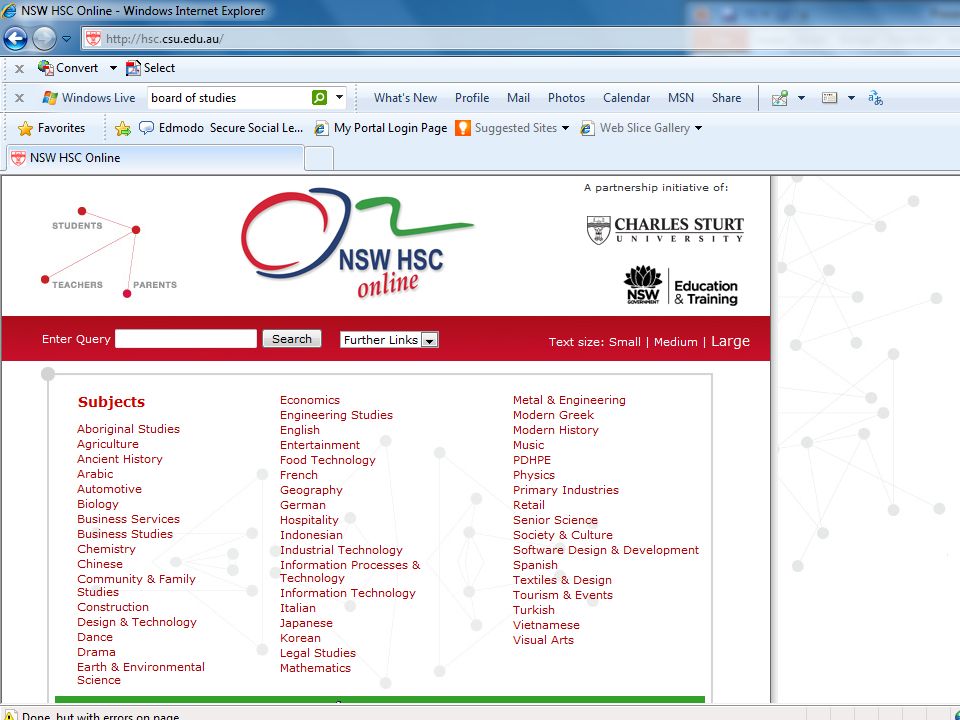Open Profile on the Live toolbar
The image size is (960, 720).
tap(471, 98)
